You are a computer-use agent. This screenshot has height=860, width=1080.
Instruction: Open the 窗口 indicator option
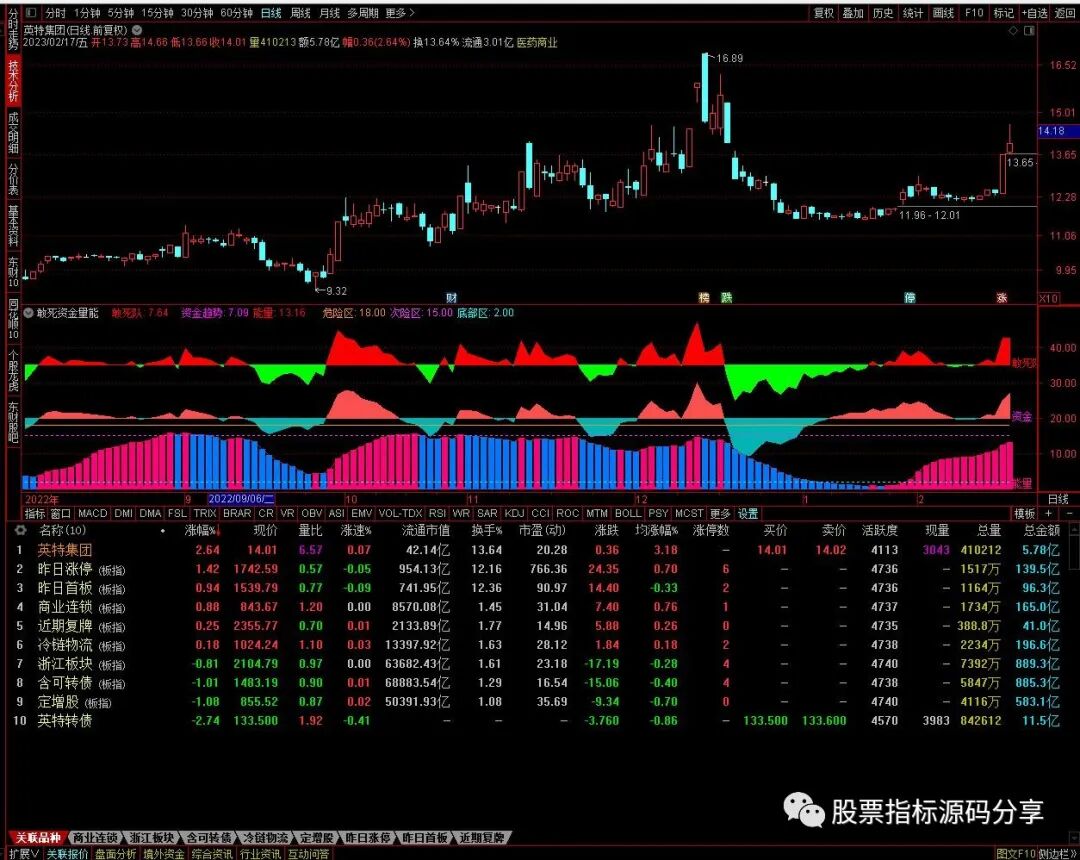(x=61, y=514)
